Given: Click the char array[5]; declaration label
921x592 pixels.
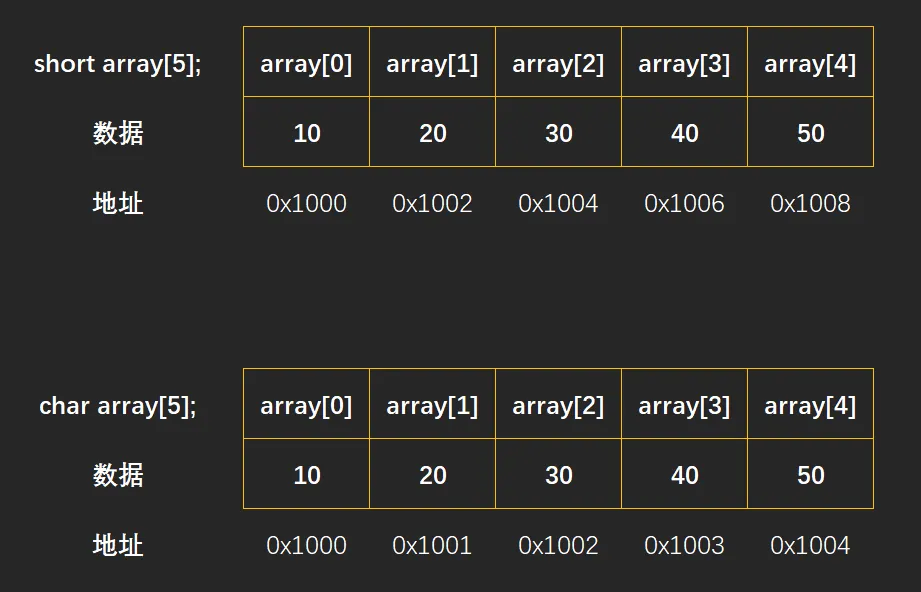Looking at the screenshot, I should pyautogui.click(x=117, y=406).
